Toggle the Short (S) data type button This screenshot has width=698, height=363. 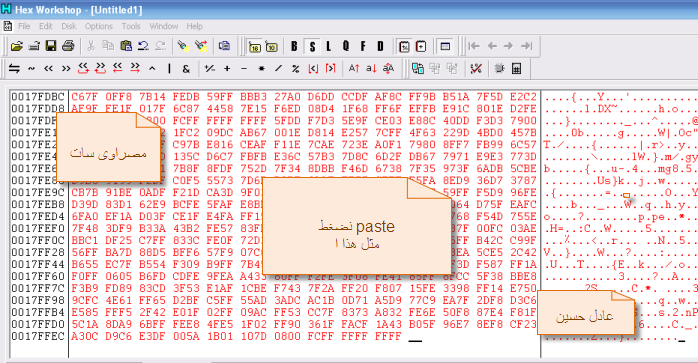[312, 46]
